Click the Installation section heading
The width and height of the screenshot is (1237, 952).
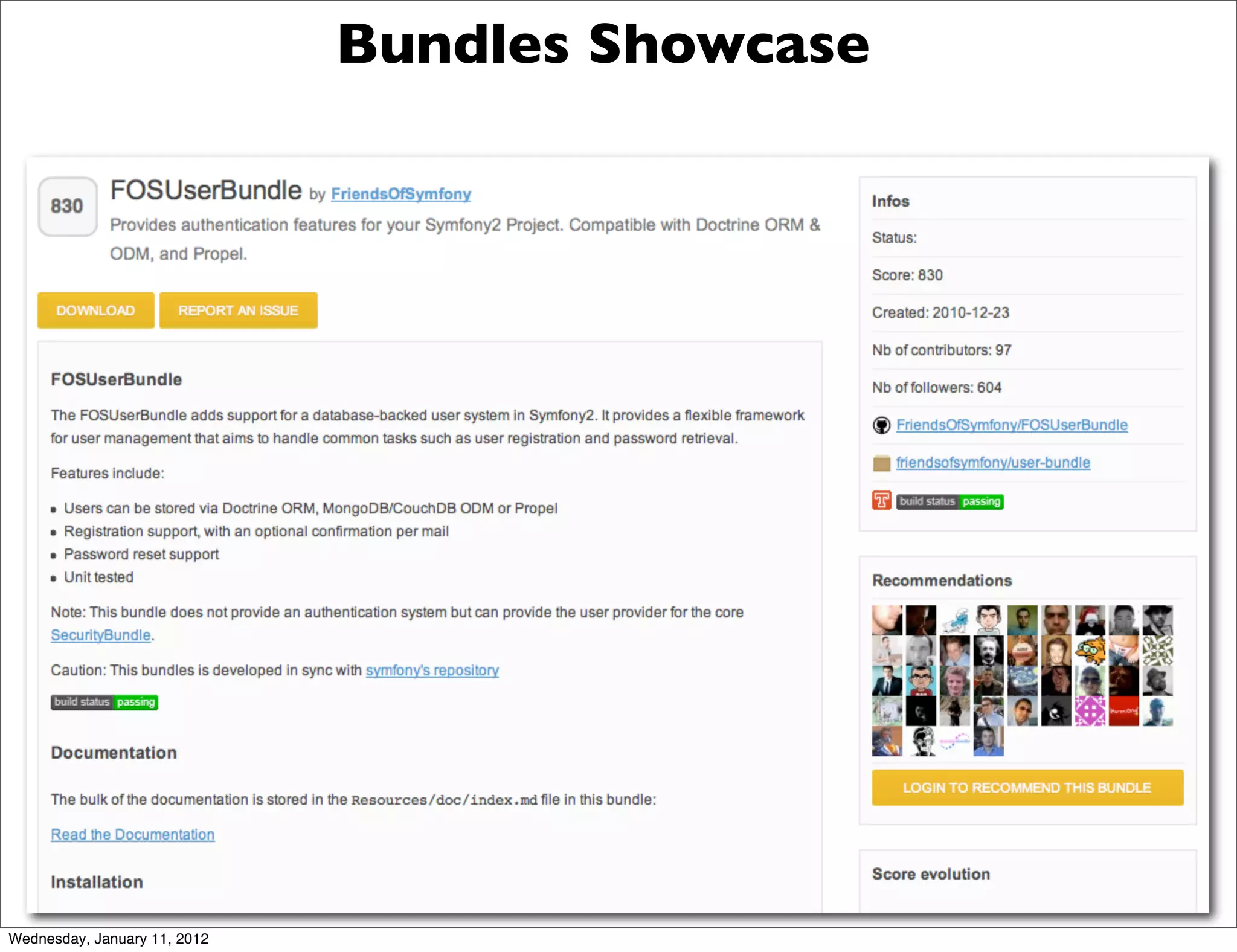point(97,882)
